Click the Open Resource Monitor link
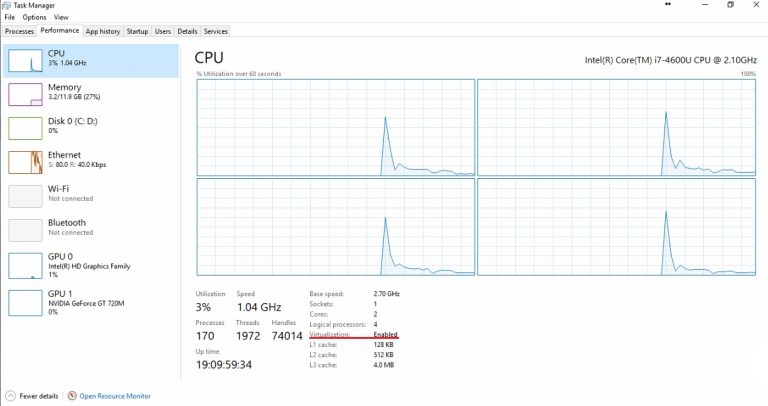This screenshot has height=406, width=768. tap(115, 396)
